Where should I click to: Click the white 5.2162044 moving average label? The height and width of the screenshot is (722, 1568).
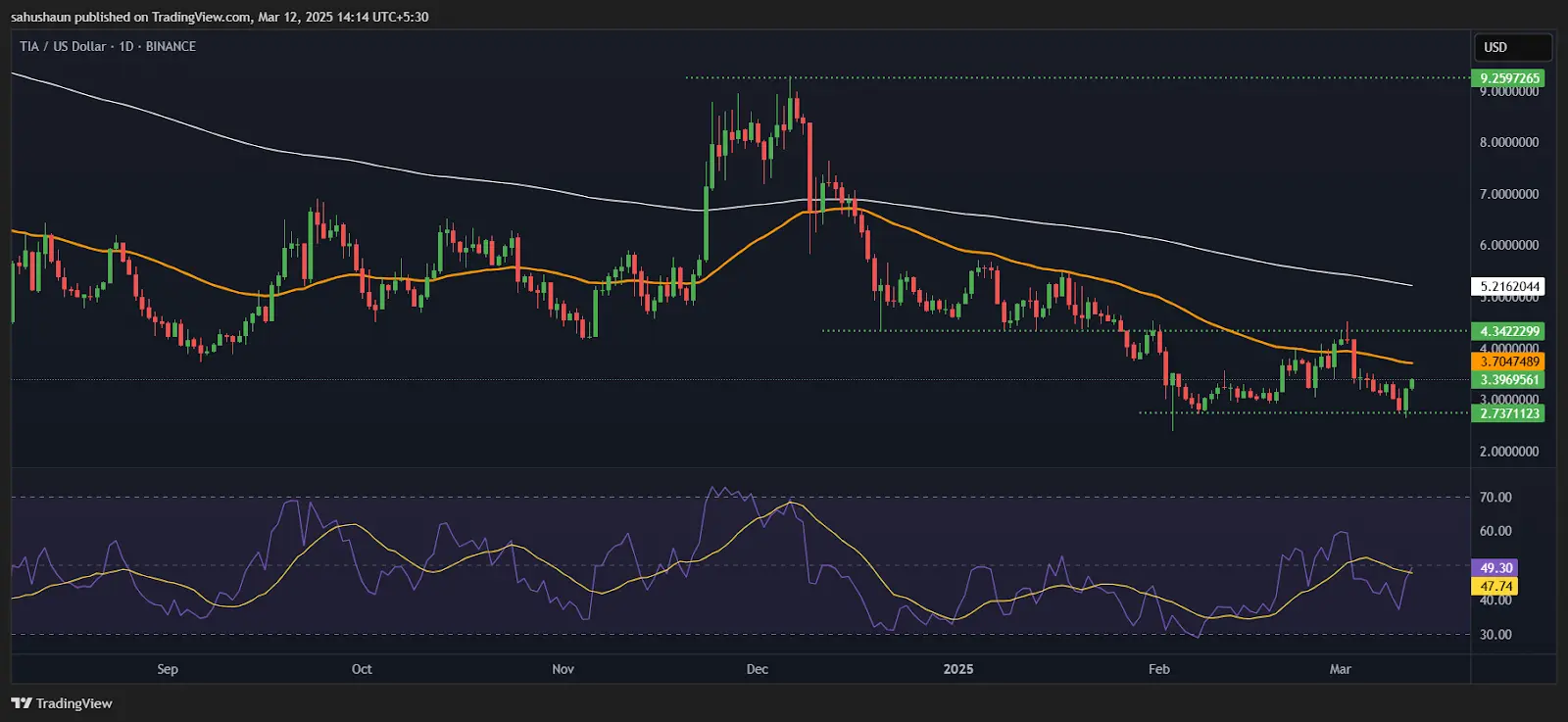pos(1508,287)
